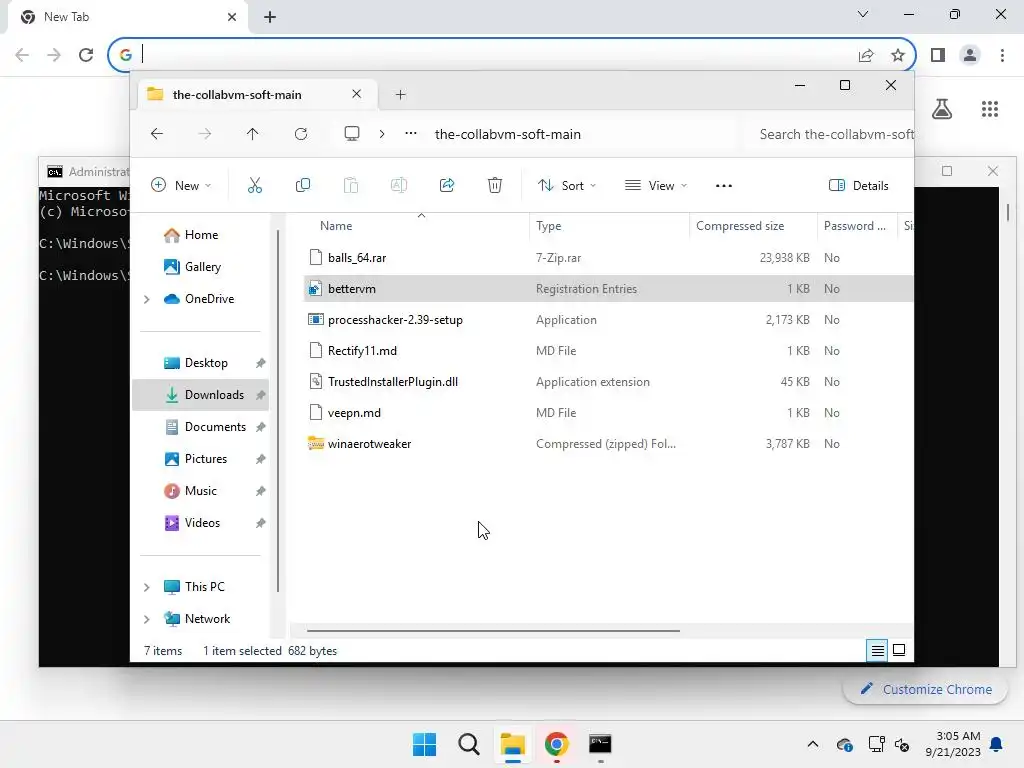1024x768 pixels.
Task: Open Home in the navigation pane
Action: [201, 235]
